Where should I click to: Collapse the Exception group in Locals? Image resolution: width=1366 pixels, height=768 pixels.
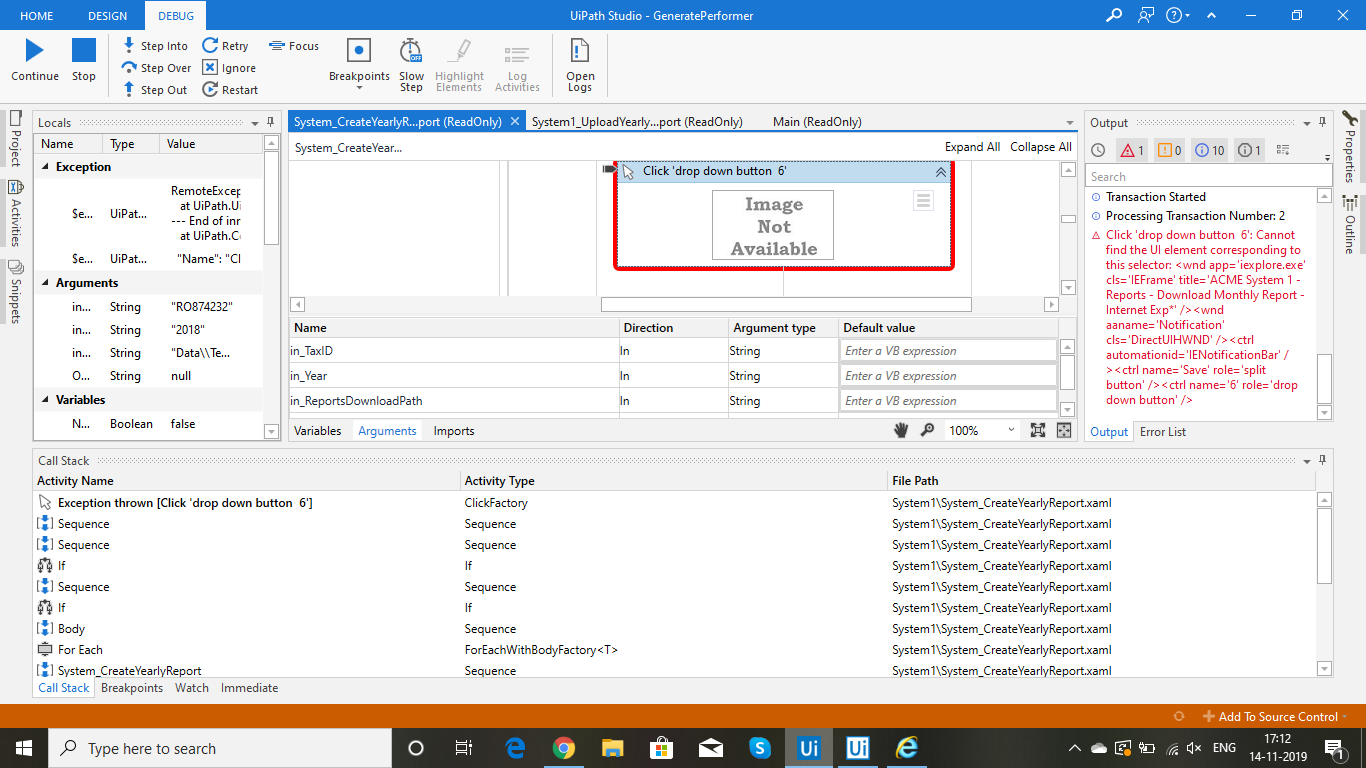[46, 167]
